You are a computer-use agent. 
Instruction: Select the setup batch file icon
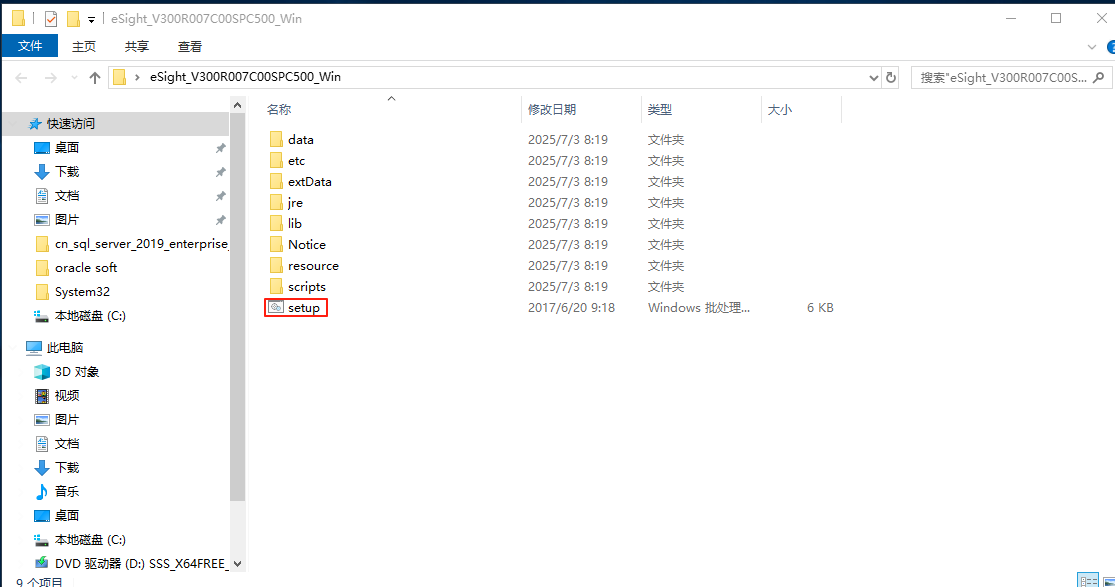(x=276, y=307)
